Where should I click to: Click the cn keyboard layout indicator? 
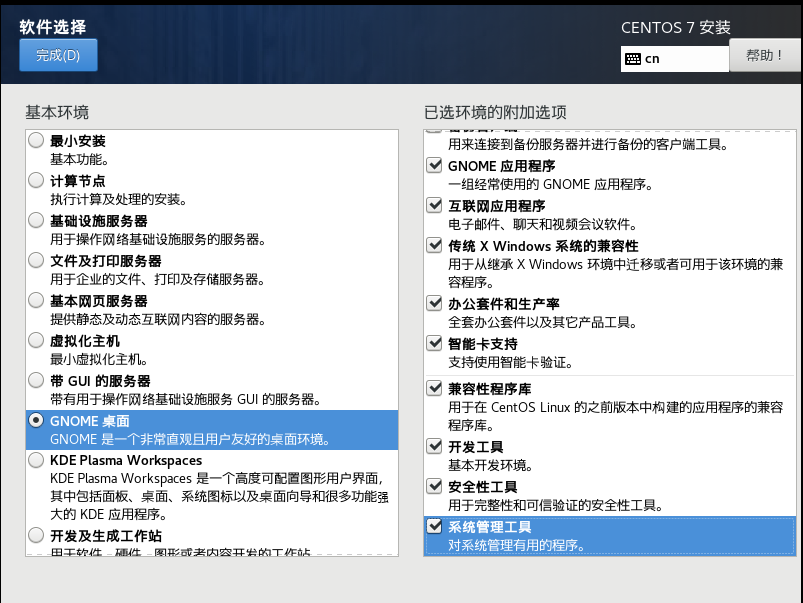(x=674, y=59)
